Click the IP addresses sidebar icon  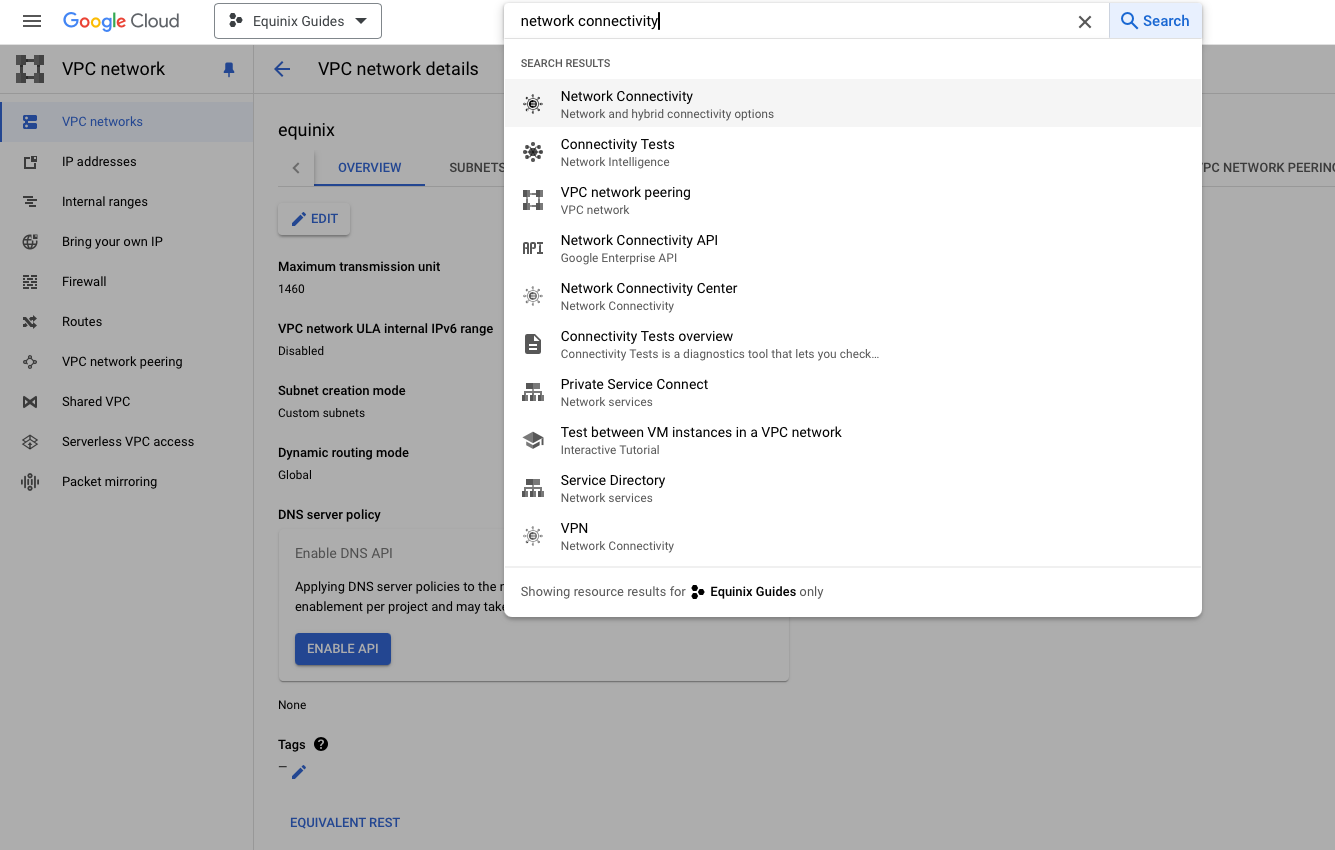point(30,161)
